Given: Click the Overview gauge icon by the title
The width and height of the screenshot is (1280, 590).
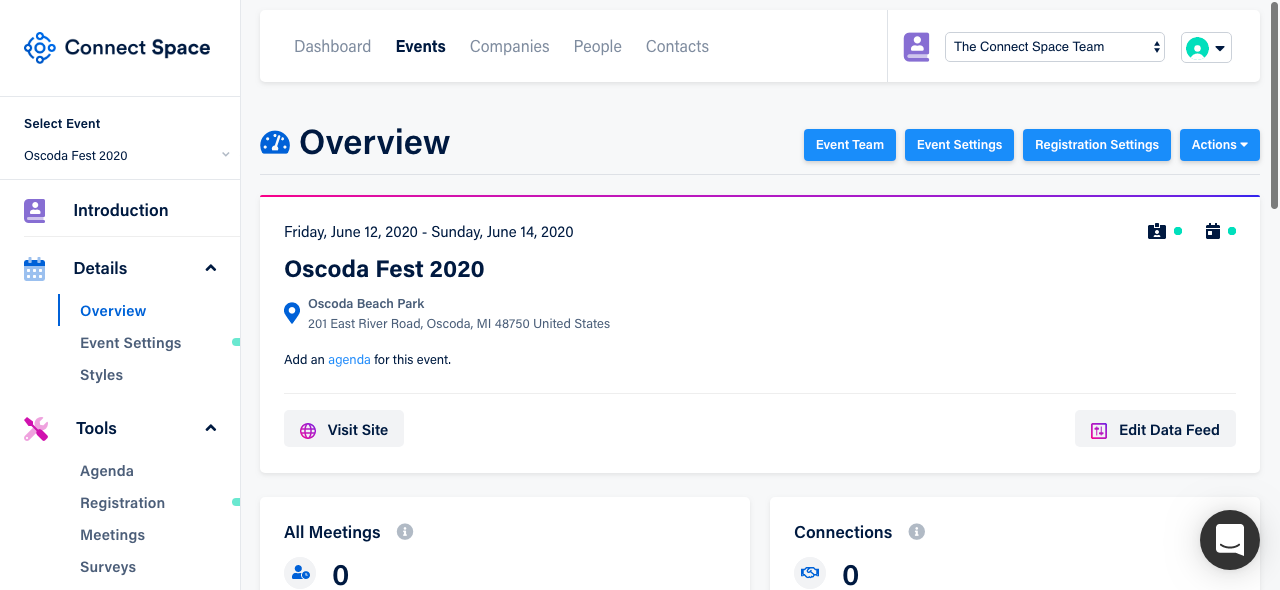Looking at the screenshot, I should click(x=275, y=143).
